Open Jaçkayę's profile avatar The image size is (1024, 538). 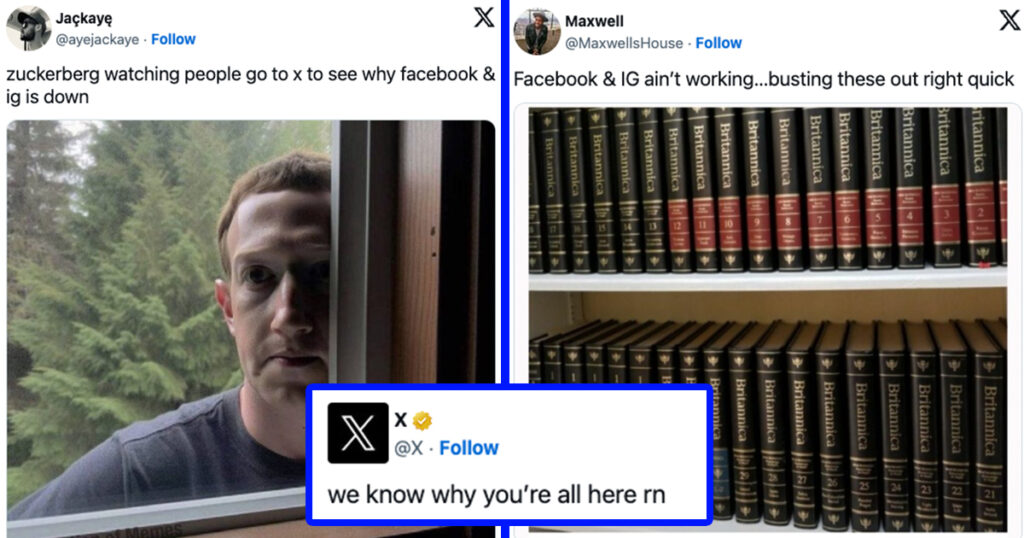[29, 28]
